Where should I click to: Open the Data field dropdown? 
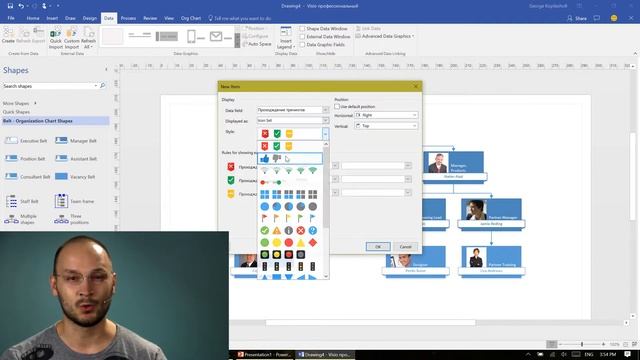(x=325, y=110)
